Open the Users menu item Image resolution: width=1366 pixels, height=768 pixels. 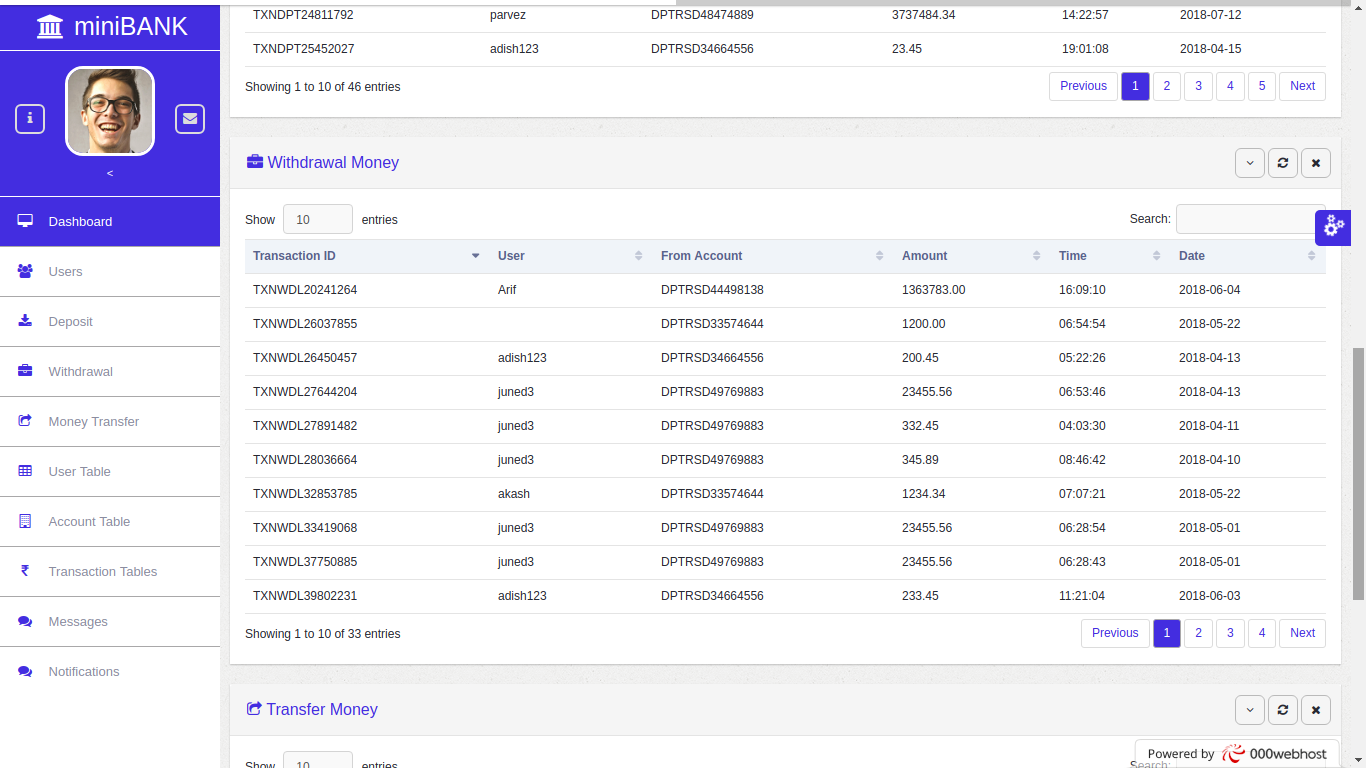coord(110,271)
